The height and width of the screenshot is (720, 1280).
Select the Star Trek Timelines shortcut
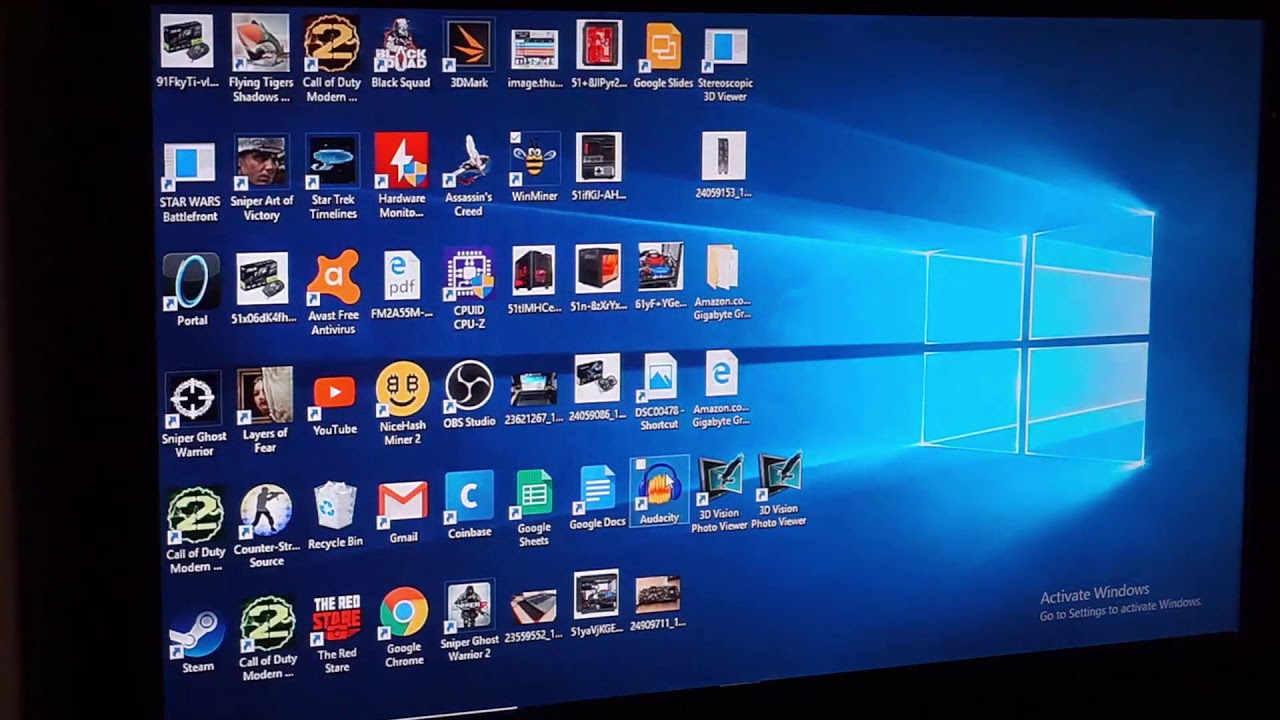[x=333, y=177]
